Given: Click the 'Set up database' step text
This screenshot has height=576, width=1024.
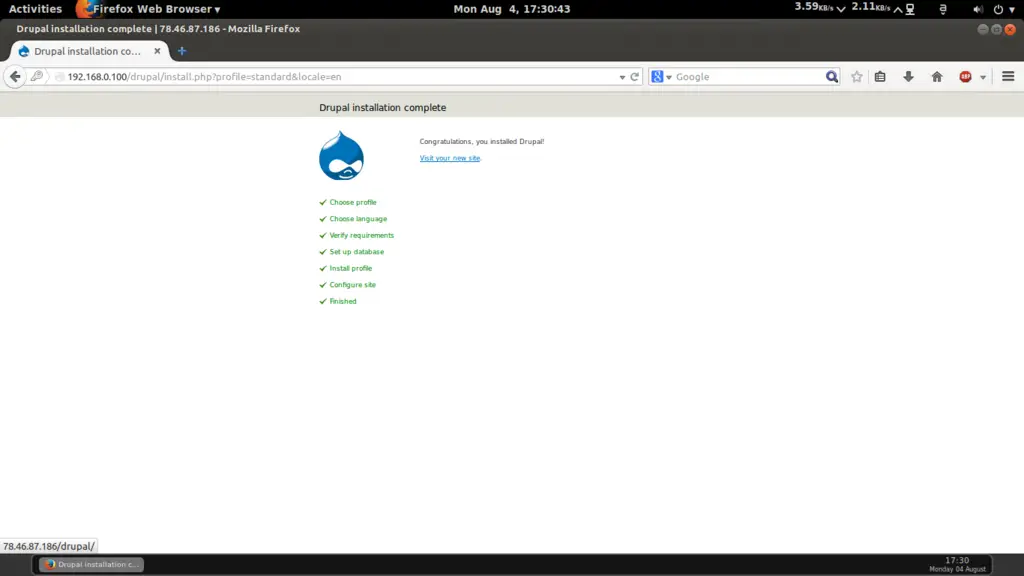Looking at the screenshot, I should 357,251.
